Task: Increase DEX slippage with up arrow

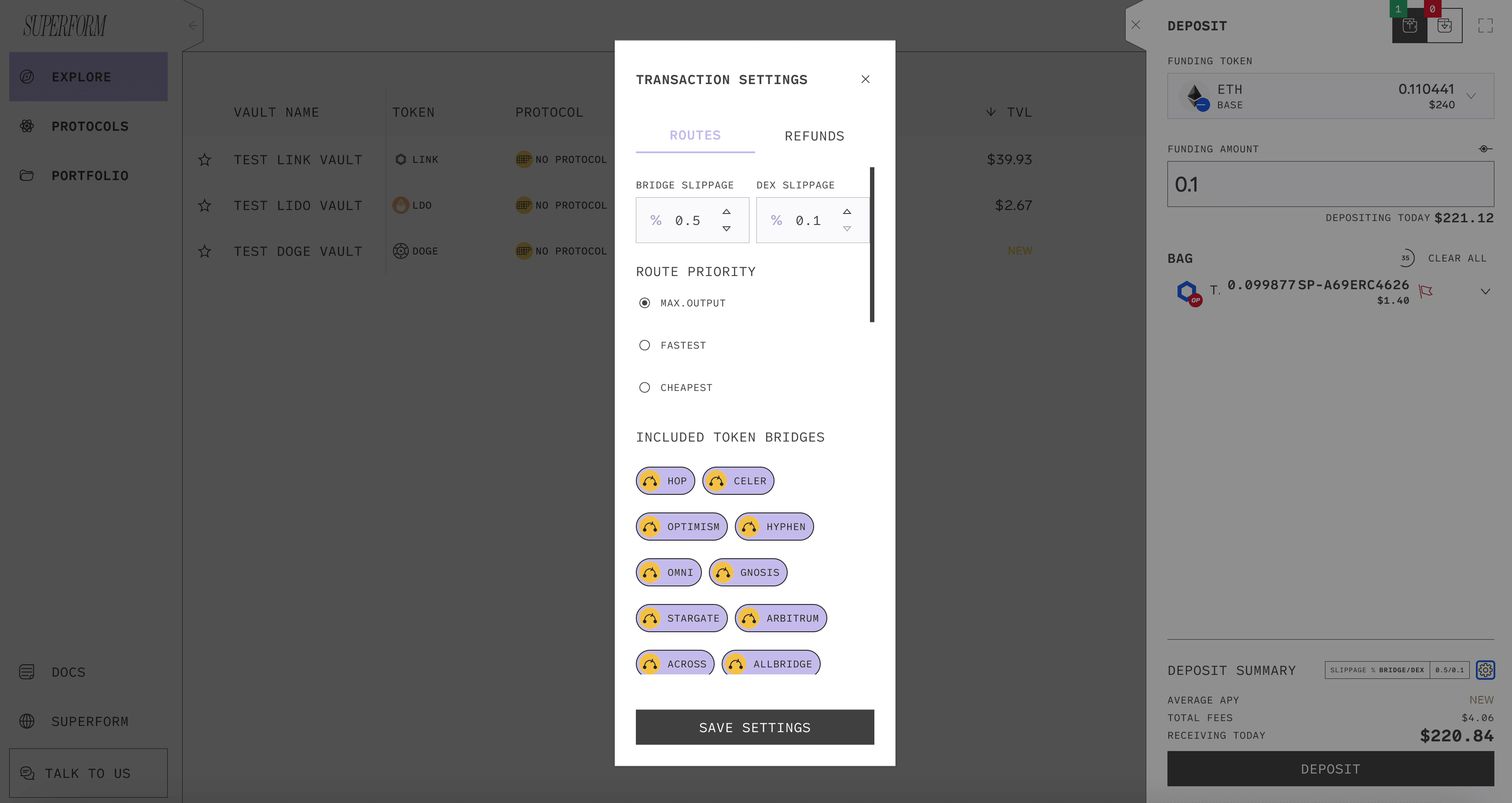Action: [x=846, y=211]
